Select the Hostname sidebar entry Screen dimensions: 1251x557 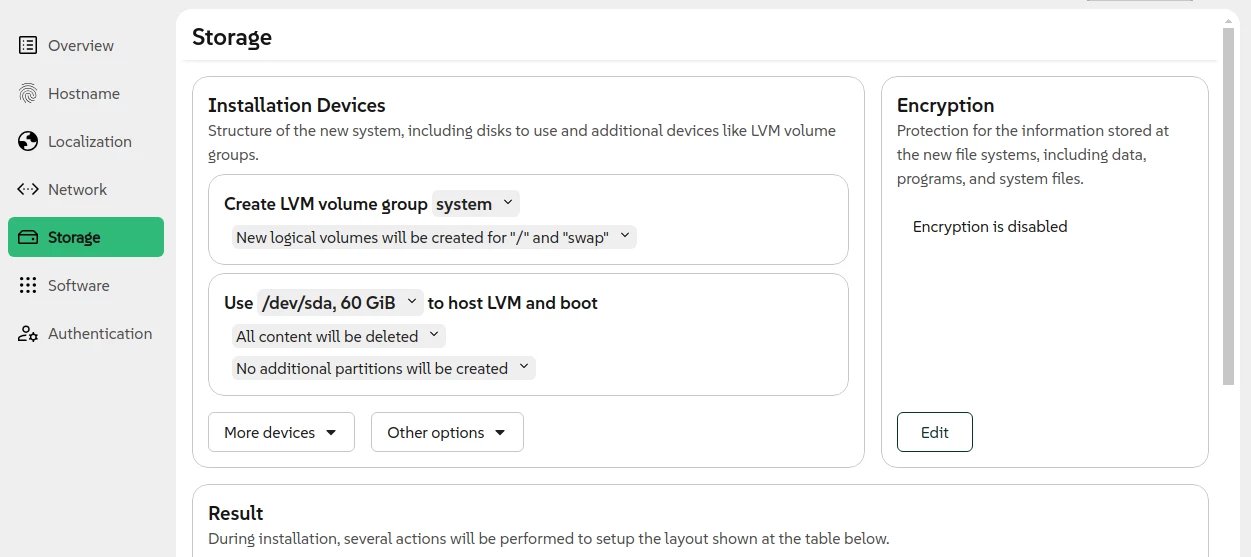83,93
